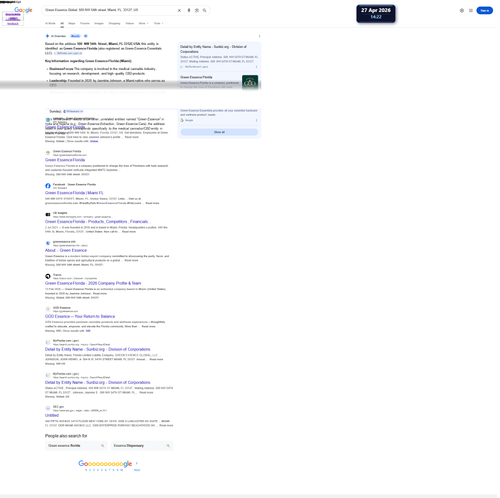Search for Green essence florida suggestion

(75, 446)
